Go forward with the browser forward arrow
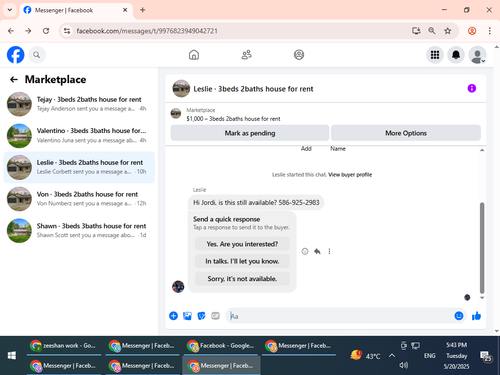This screenshot has width=500, height=375. pos(28,31)
